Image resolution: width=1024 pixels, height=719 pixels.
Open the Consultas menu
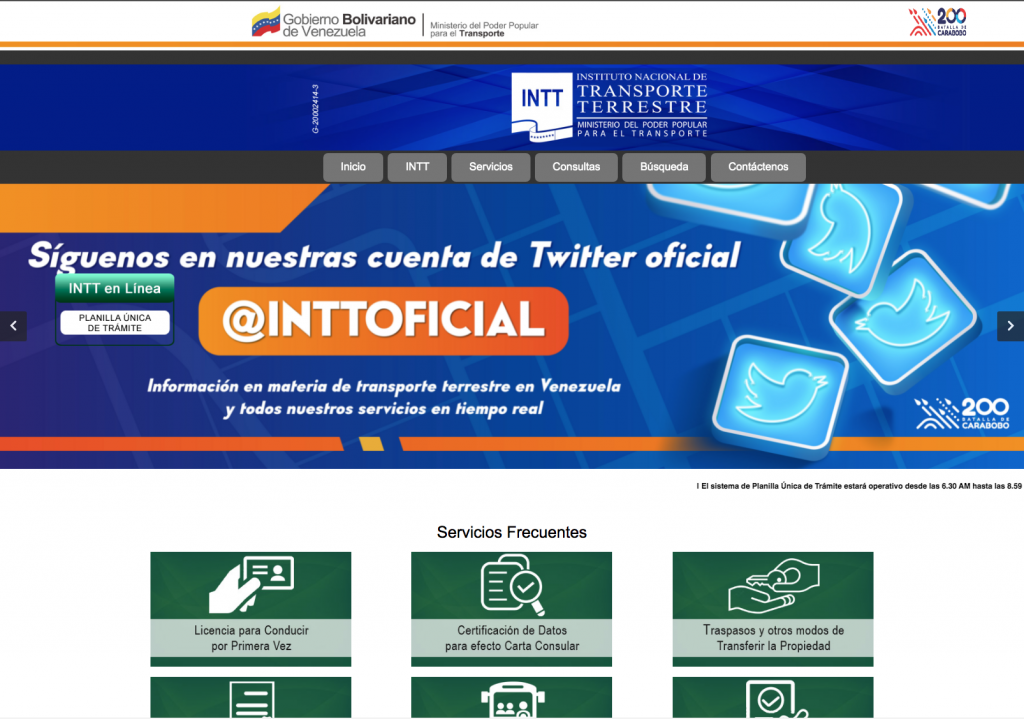(x=576, y=167)
